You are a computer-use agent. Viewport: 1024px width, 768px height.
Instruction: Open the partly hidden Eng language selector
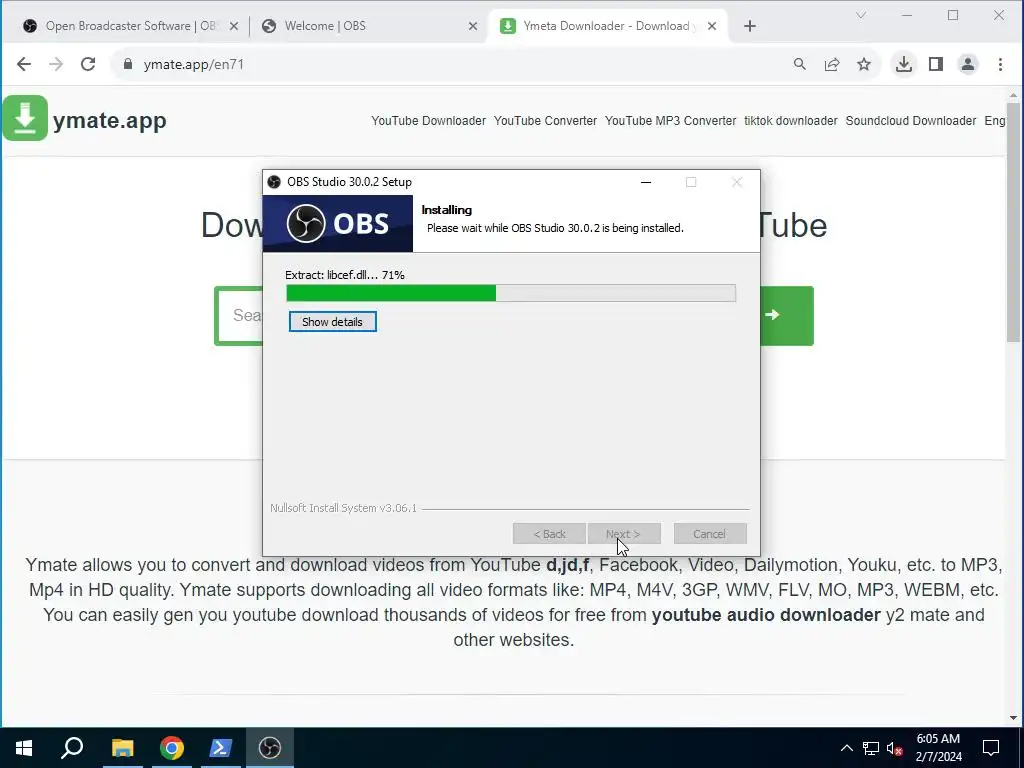pyautogui.click(x=995, y=121)
